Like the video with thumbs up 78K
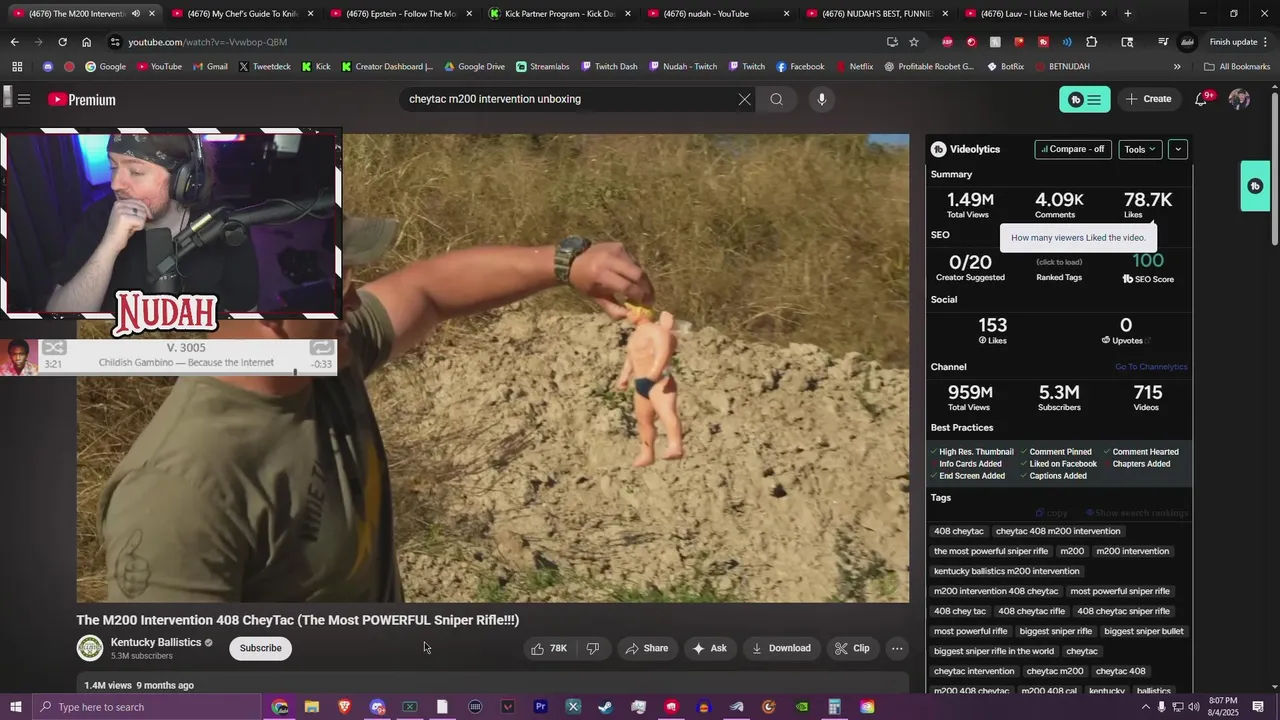The height and width of the screenshot is (720, 1280). [549, 648]
